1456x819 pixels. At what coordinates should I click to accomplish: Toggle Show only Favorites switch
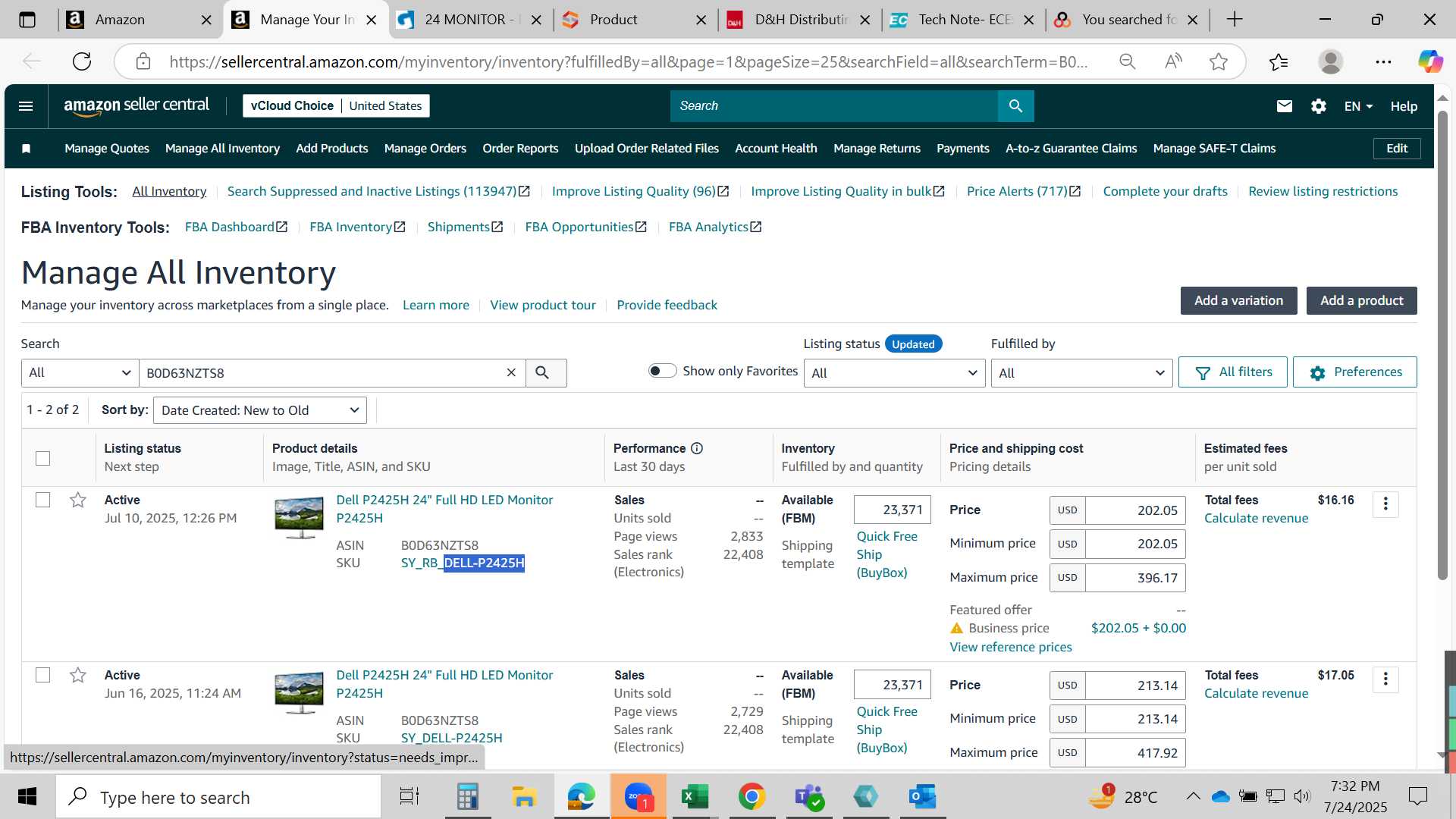tap(662, 371)
